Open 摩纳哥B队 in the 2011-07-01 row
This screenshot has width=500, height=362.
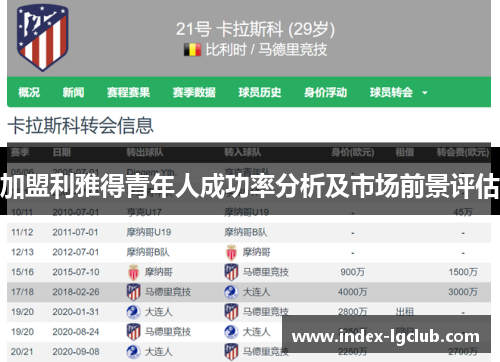click(246, 232)
